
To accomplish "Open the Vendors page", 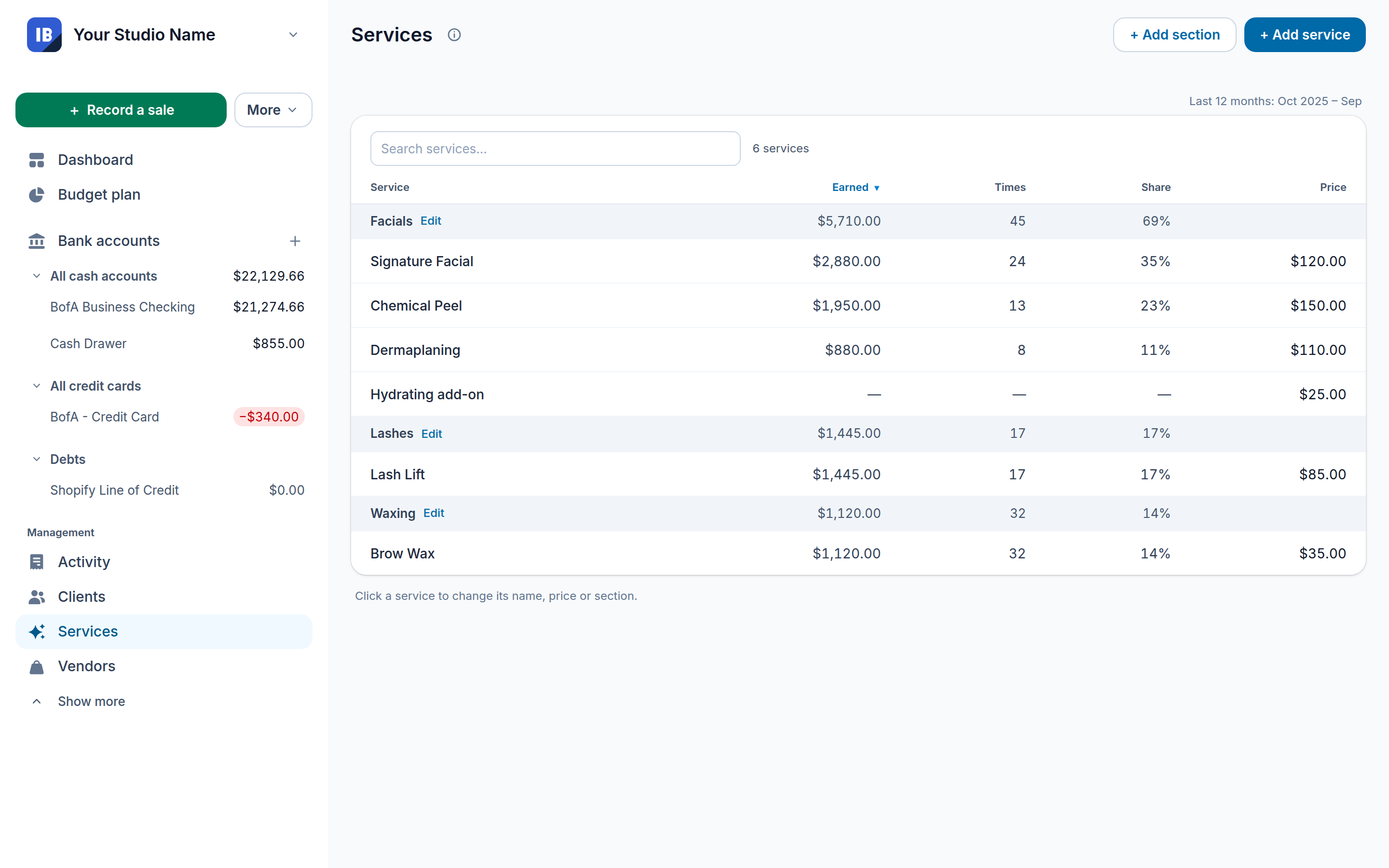I will (x=163, y=666).
